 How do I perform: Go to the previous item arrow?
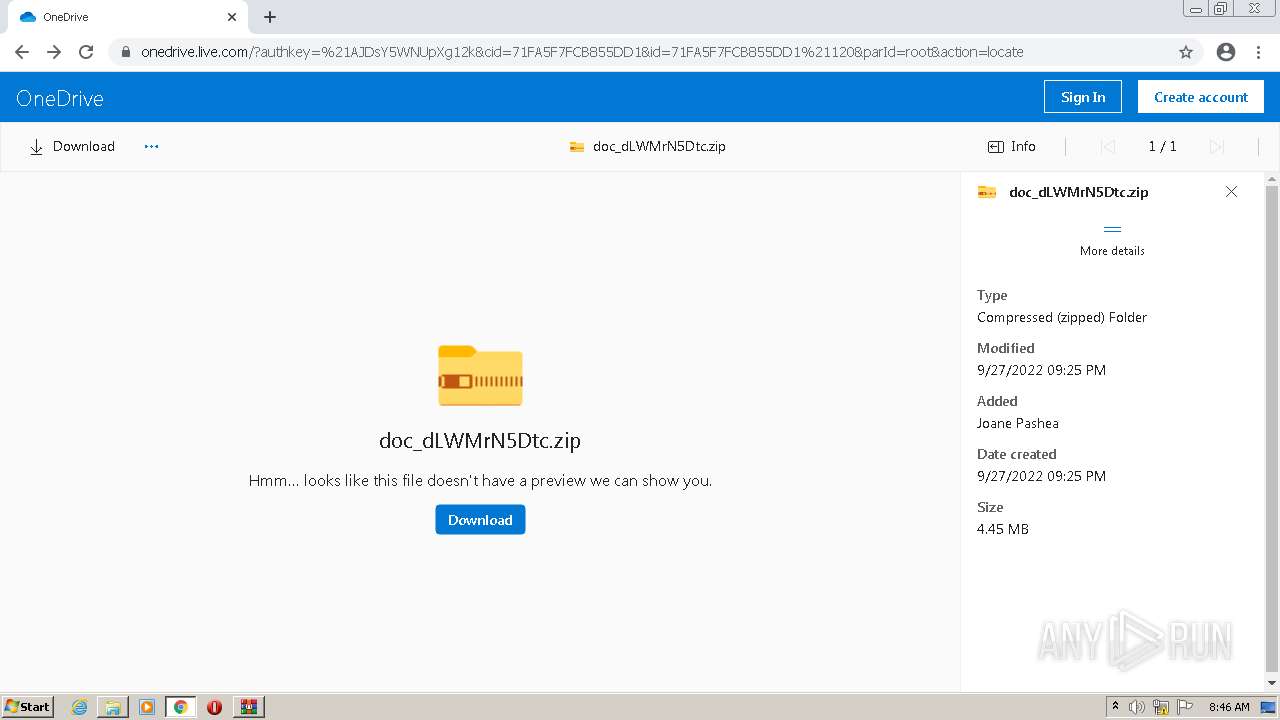coord(1107,146)
